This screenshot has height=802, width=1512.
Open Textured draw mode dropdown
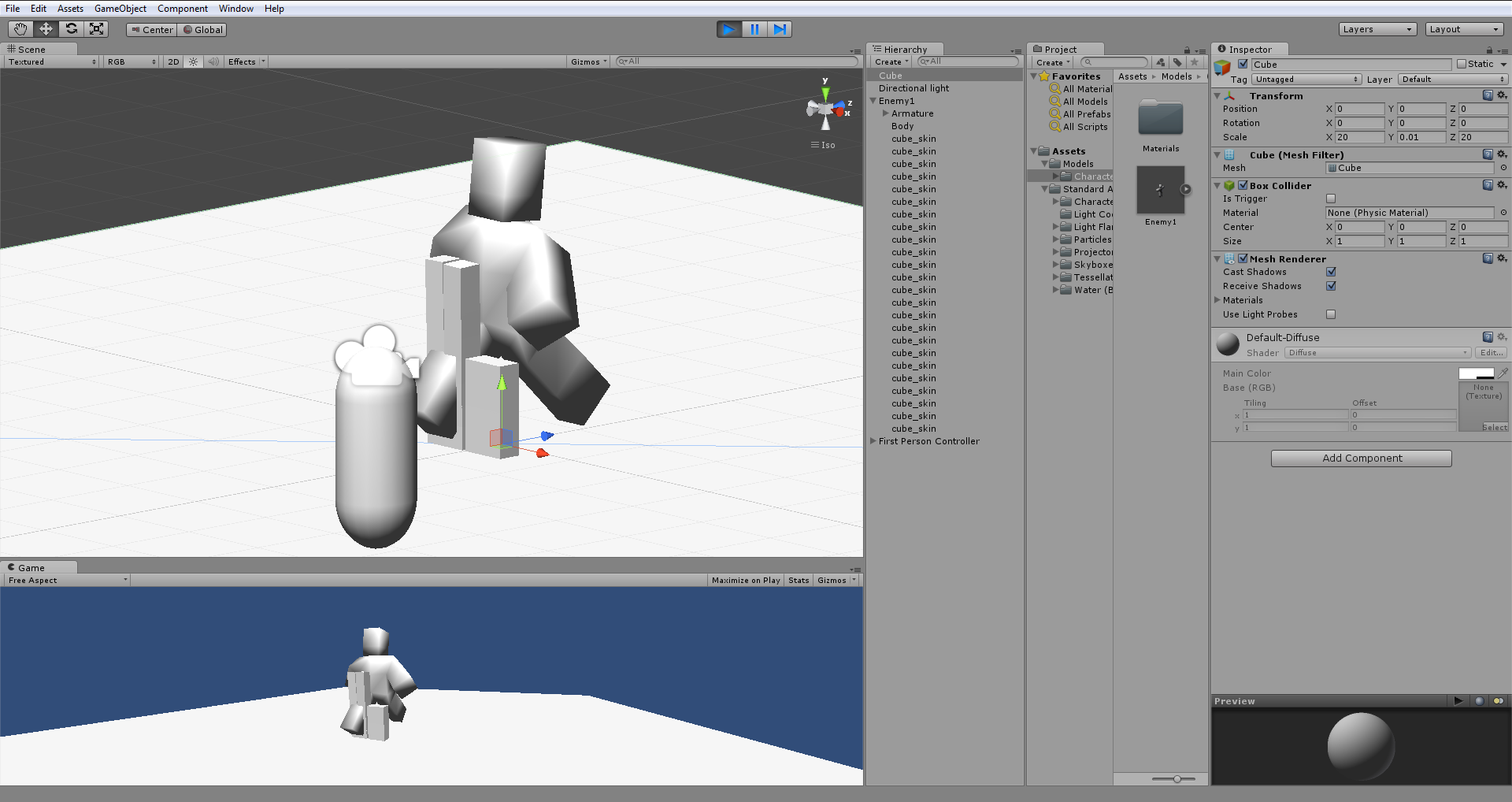pyautogui.click(x=52, y=61)
